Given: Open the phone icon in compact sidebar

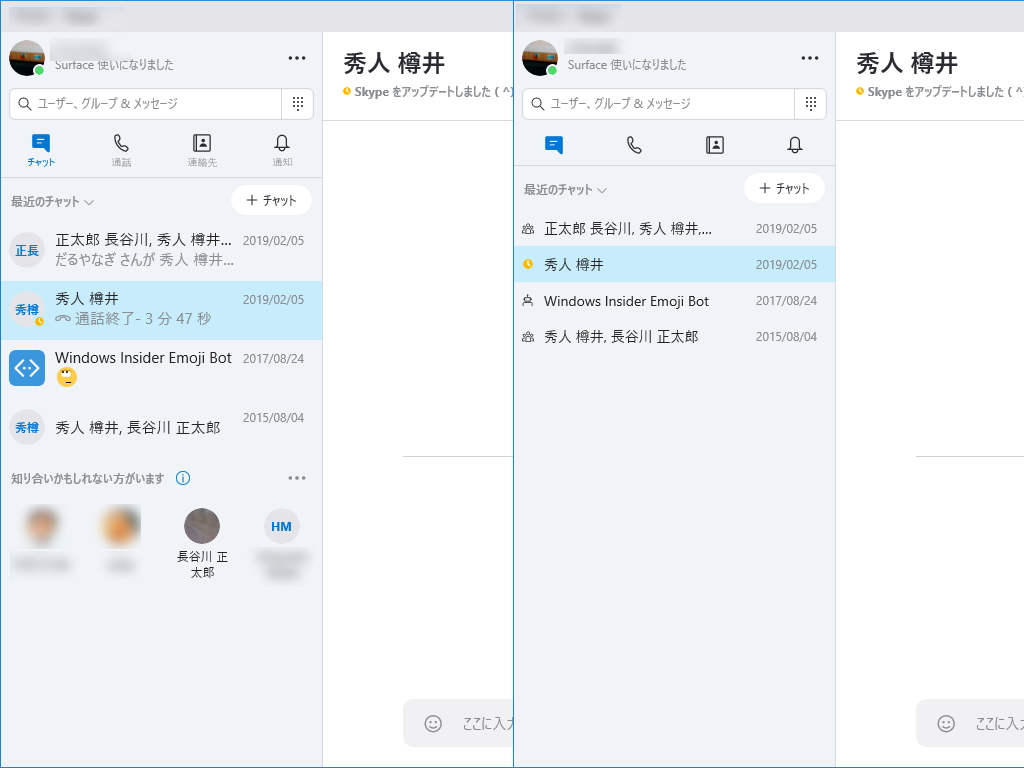Looking at the screenshot, I should (x=634, y=145).
